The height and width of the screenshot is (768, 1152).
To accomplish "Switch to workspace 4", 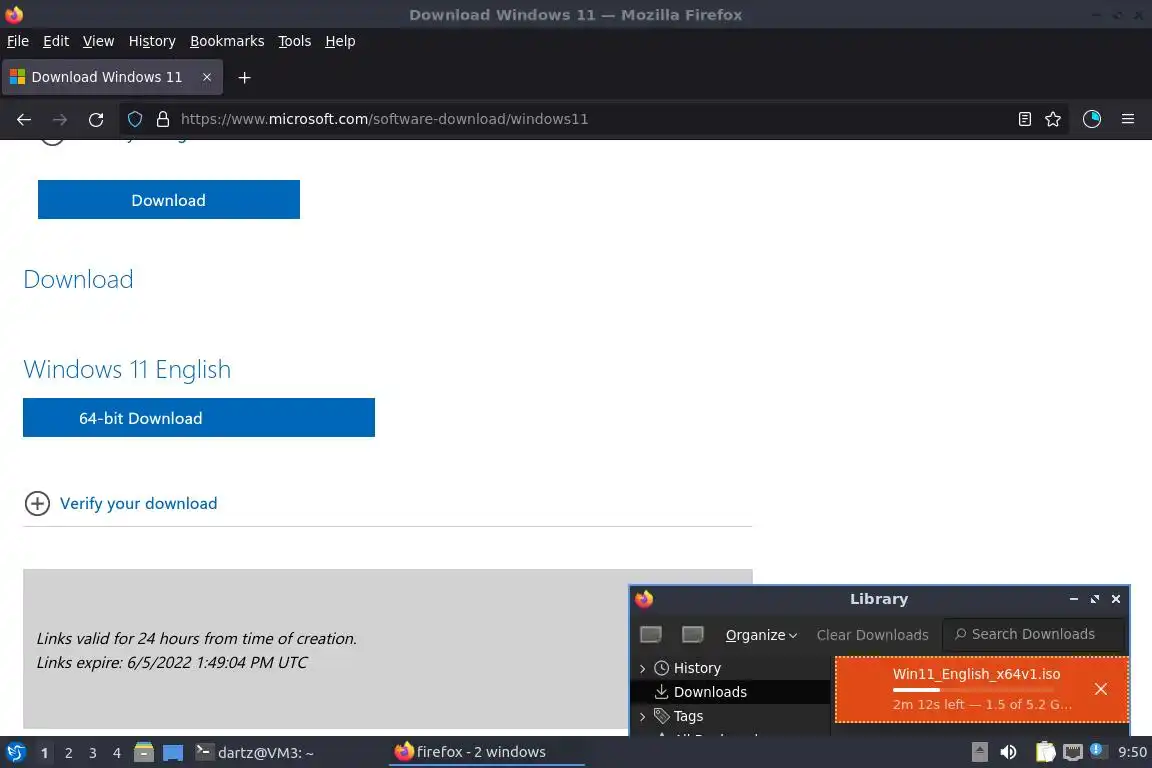I will [x=117, y=753].
